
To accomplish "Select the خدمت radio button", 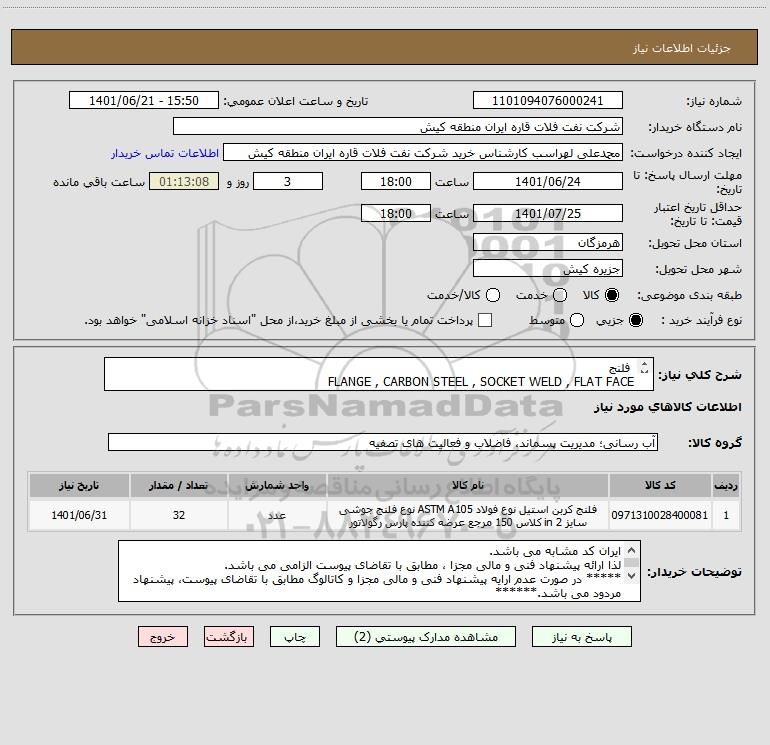I will click(560, 295).
